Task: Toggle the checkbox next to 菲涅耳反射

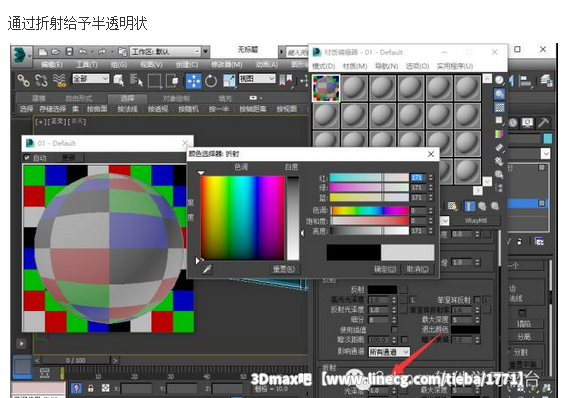Action: tap(477, 299)
